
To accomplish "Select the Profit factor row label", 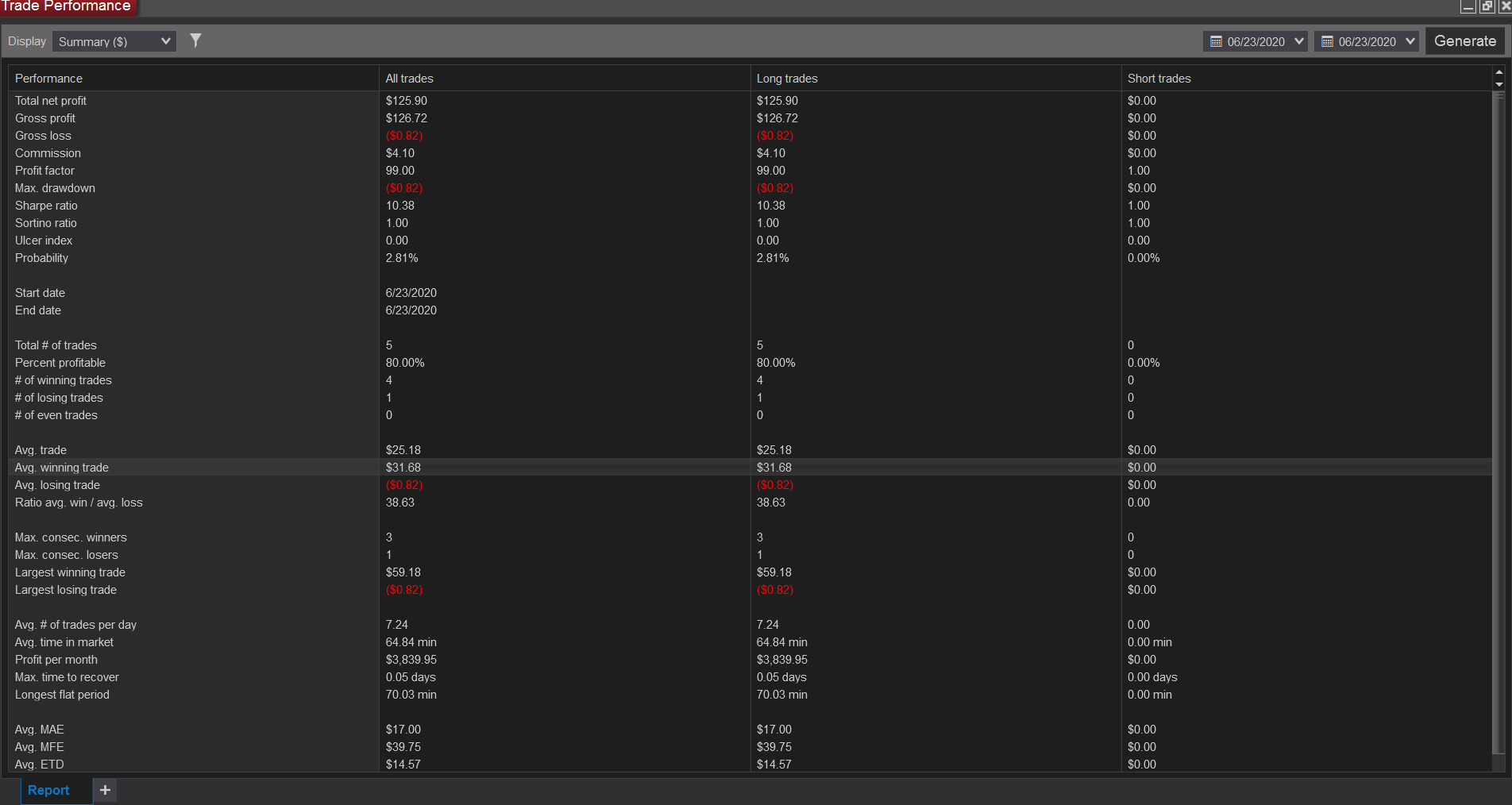I will 44,171.
